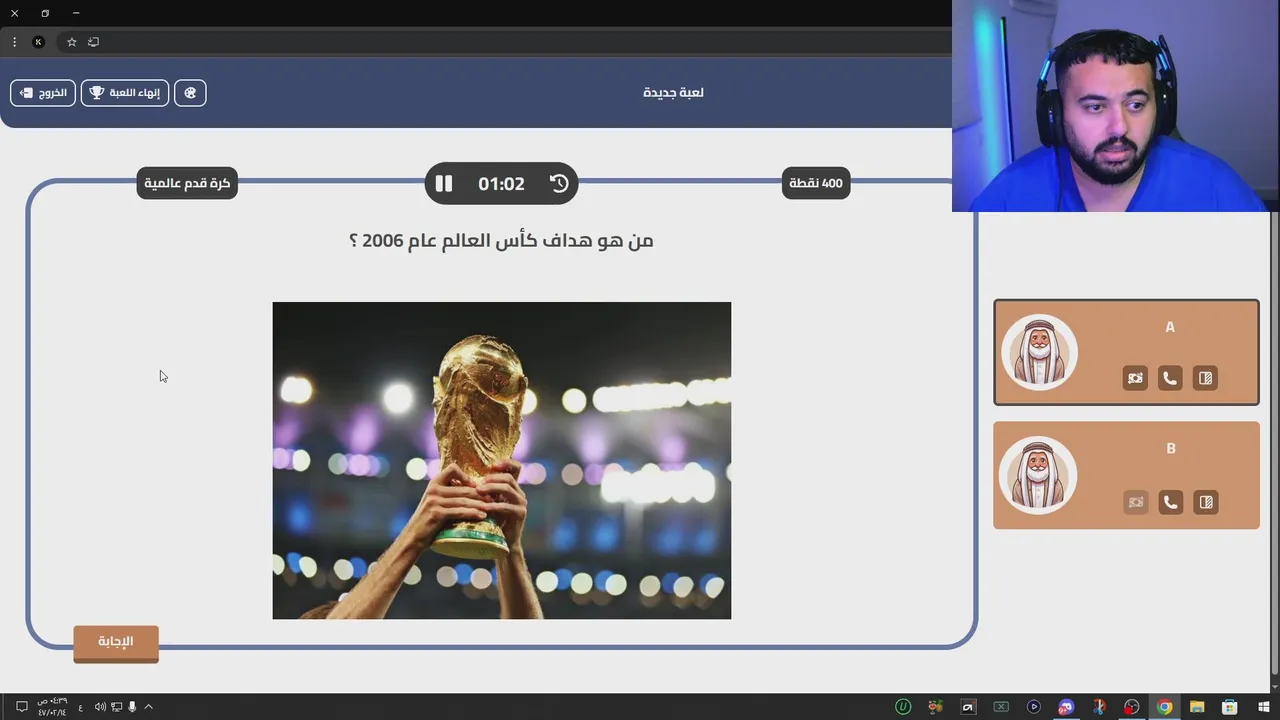
Task: Open the volume control in system tray
Action: 100,707
